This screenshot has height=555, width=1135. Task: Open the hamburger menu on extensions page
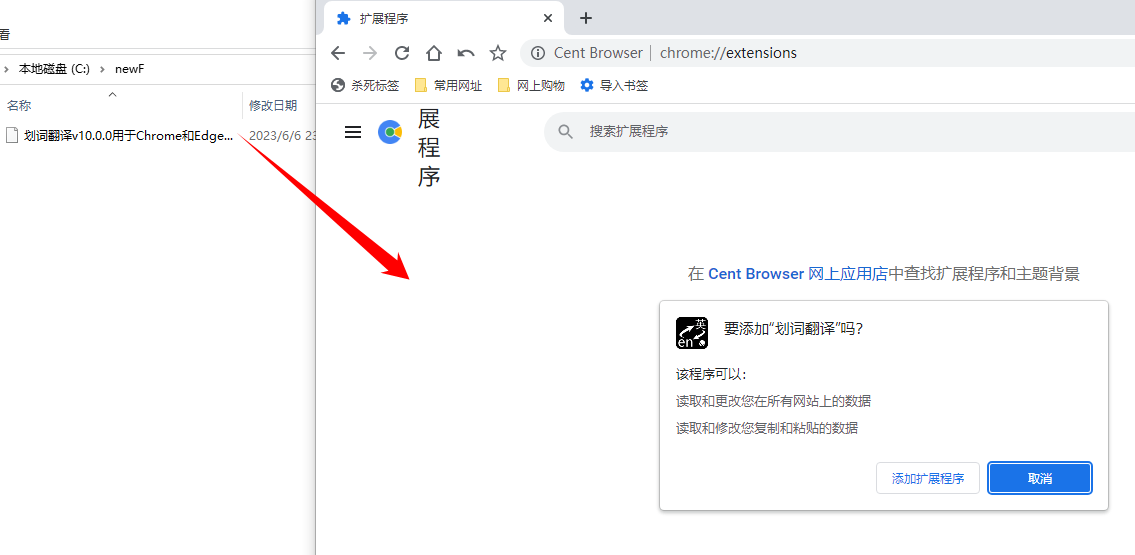pos(353,132)
